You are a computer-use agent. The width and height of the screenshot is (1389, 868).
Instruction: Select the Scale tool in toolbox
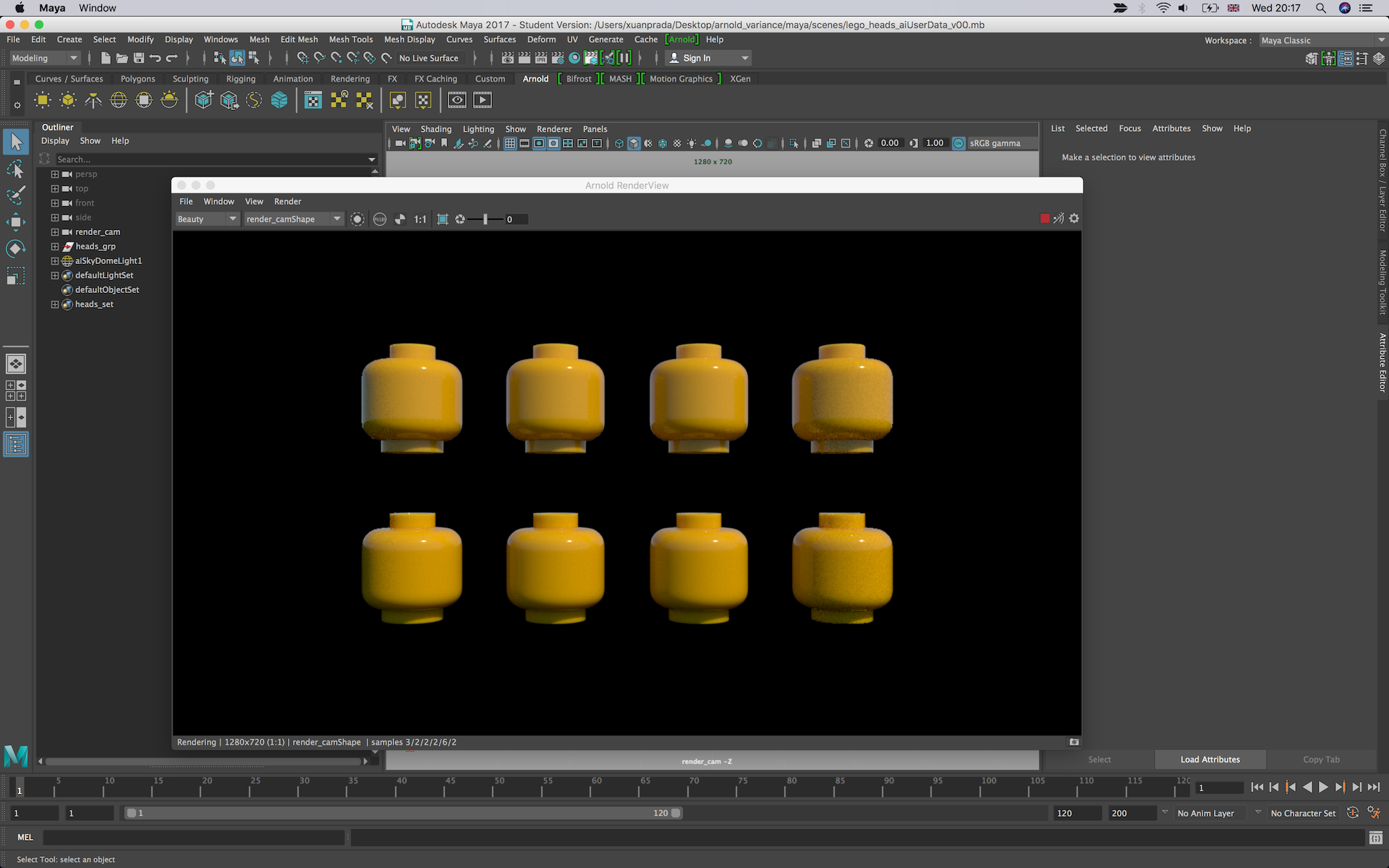coord(16,276)
